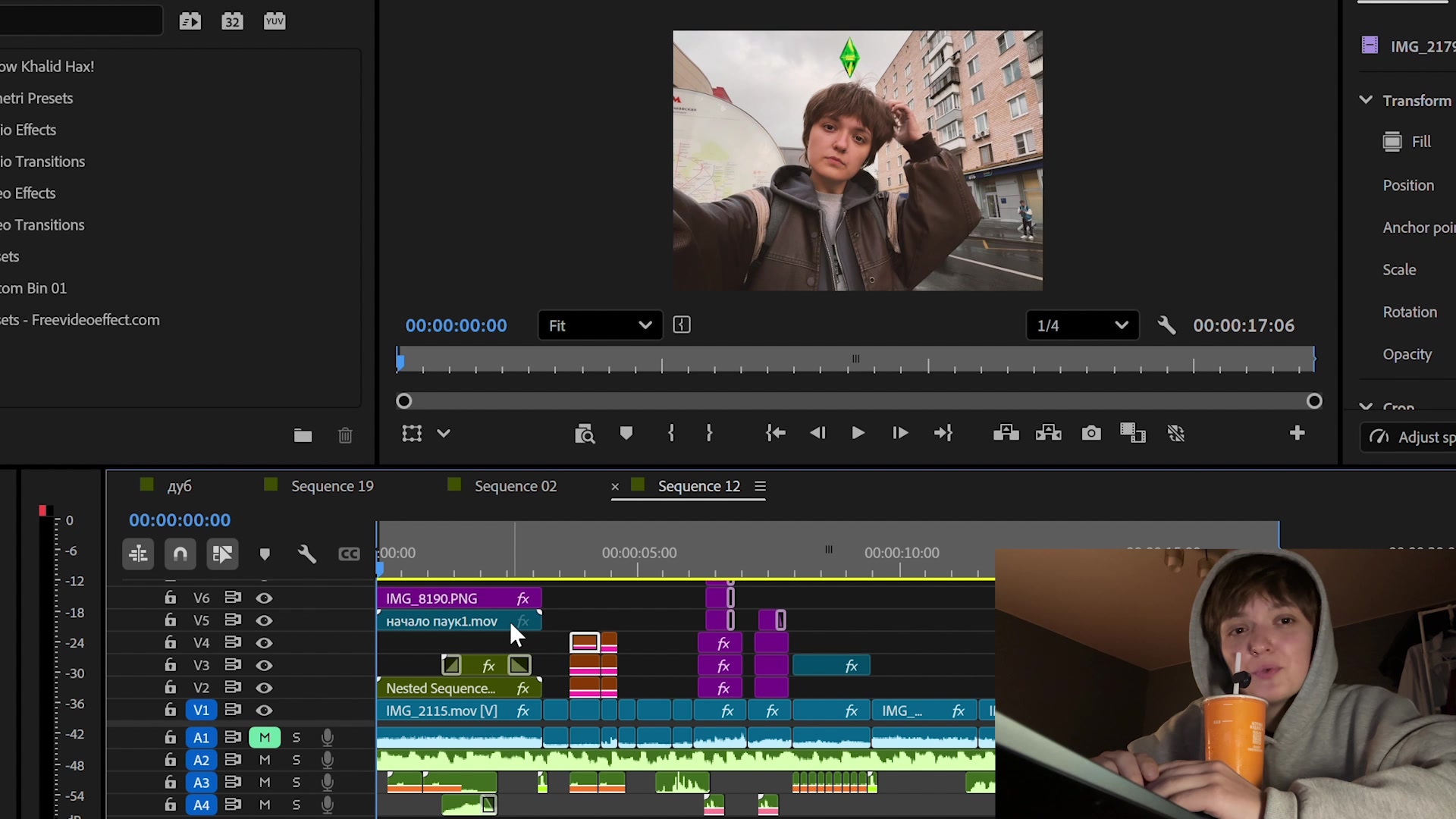Click the Program monitor playhead timecode
The height and width of the screenshot is (819, 1456).
456,325
